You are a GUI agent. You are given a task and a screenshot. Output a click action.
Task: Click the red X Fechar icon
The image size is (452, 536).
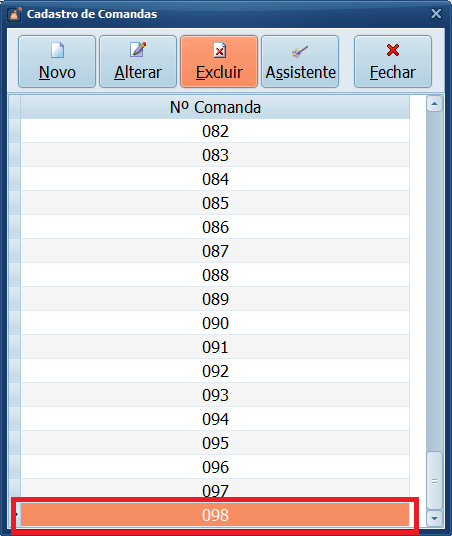[393, 50]
